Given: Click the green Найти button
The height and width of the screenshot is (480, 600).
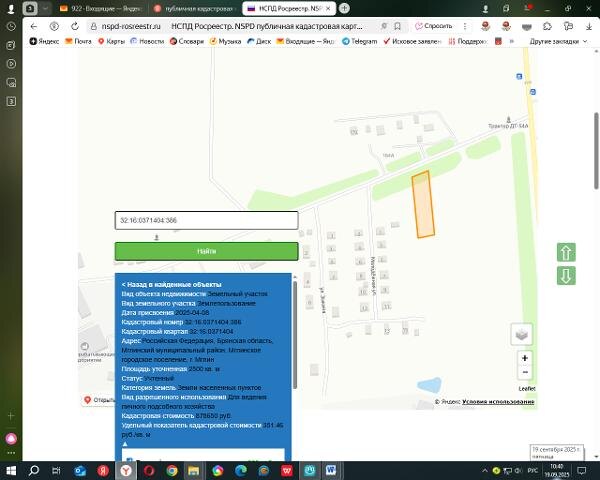Looking at the screenshot, I should point(206,251).
